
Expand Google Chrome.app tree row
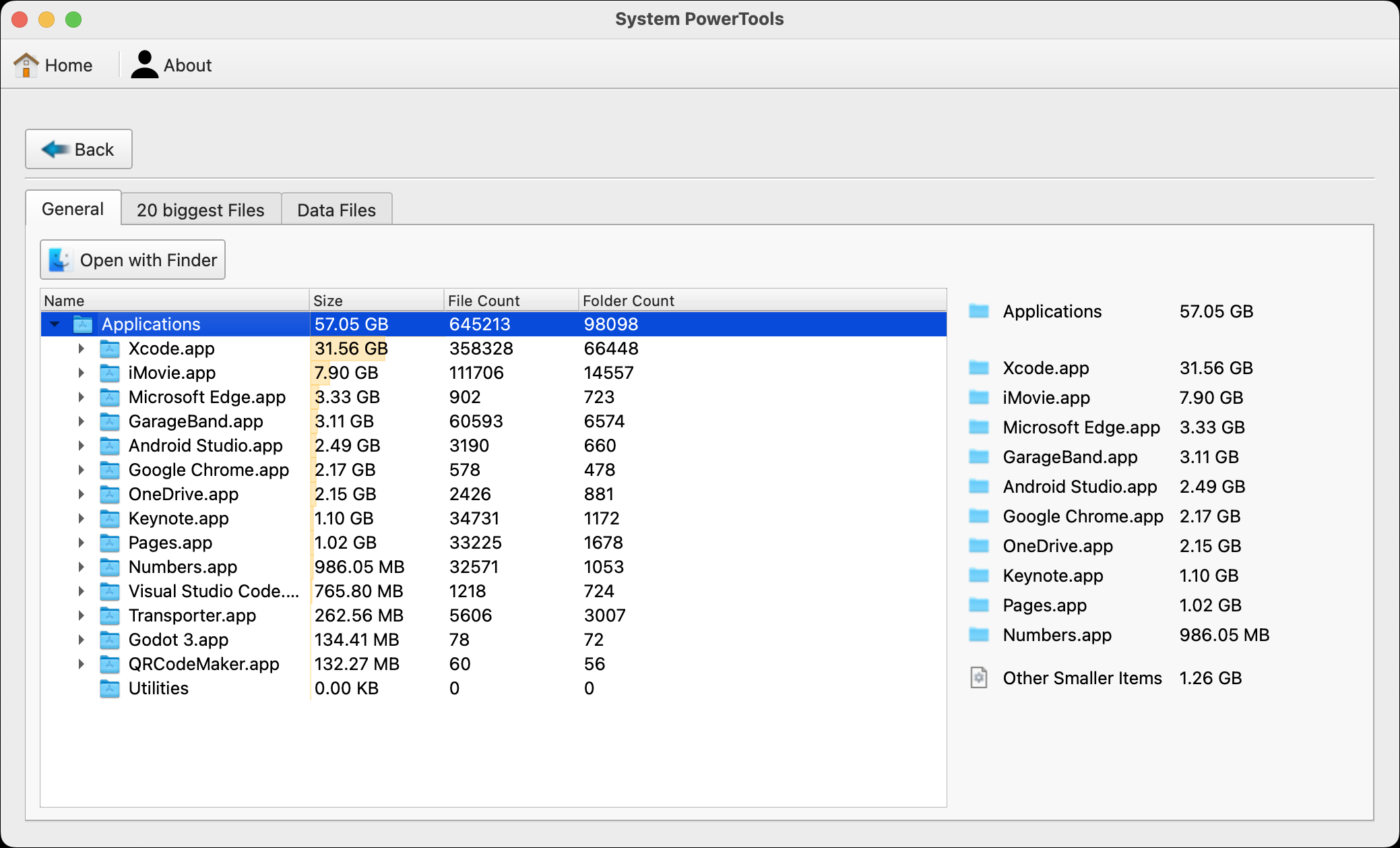(81, 470)
